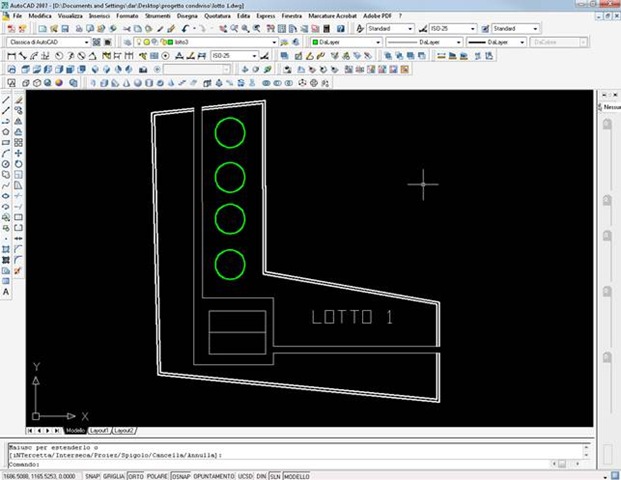Switch to the Layout1 tab
This screenshot has height=480, width=621.
click(x=100, y=429)
